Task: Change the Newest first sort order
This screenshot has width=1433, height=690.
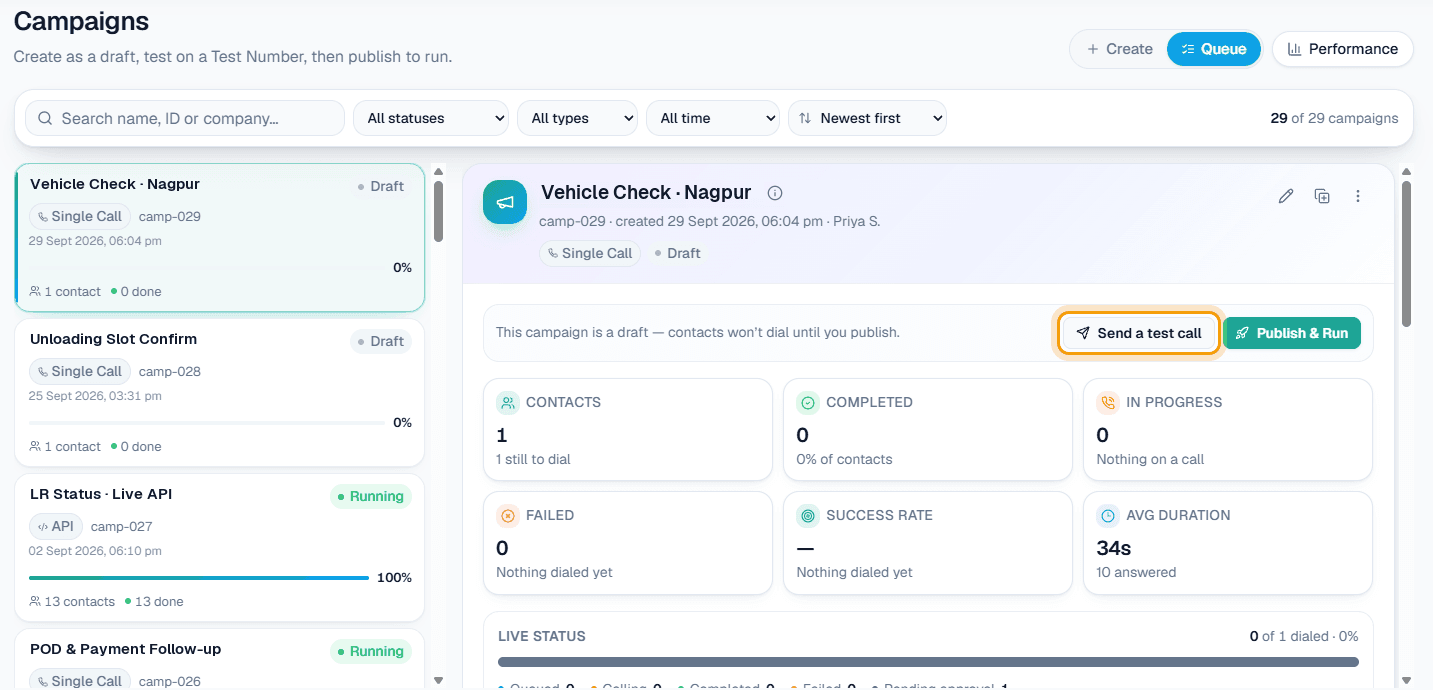Action: [x=867, y=118]
